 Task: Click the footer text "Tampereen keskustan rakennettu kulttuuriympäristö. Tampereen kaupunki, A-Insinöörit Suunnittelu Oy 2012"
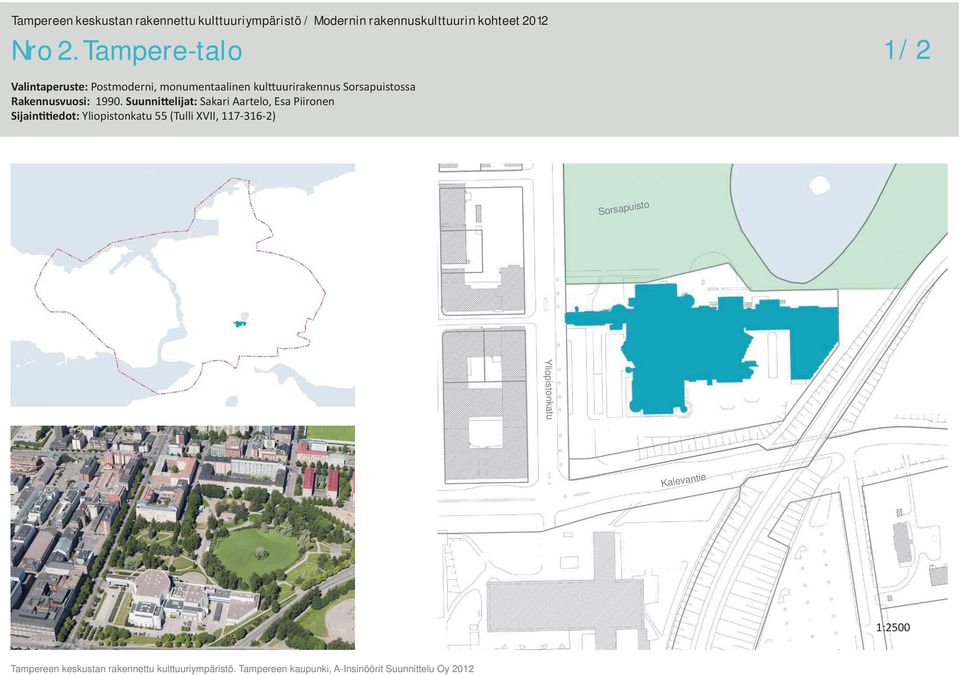(242, 669)
